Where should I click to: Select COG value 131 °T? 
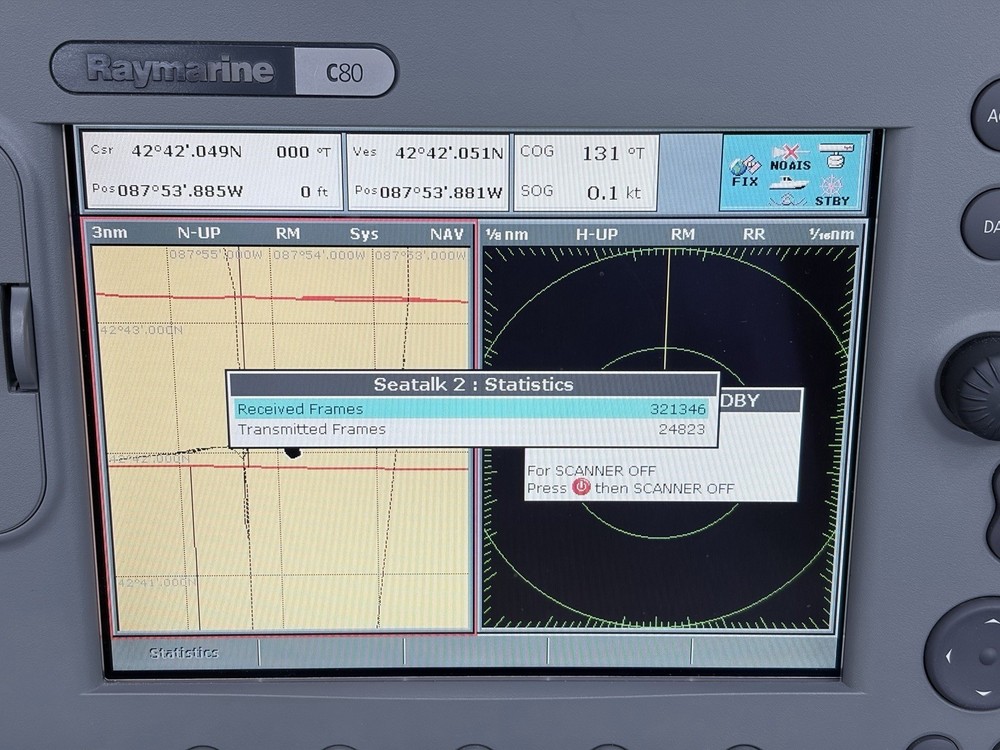[x=613, y=153]
